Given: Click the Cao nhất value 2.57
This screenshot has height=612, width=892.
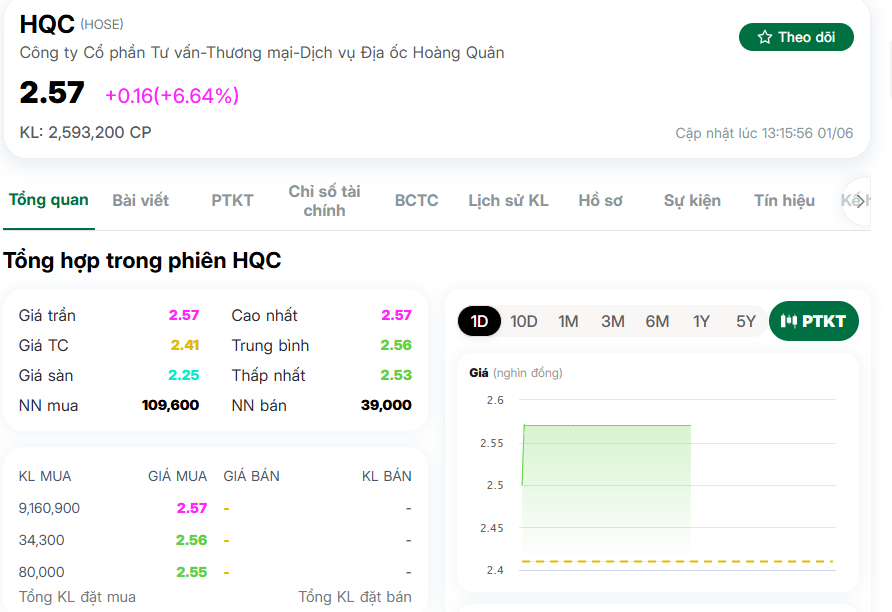Looking at the screenshot, I should 397,315.
